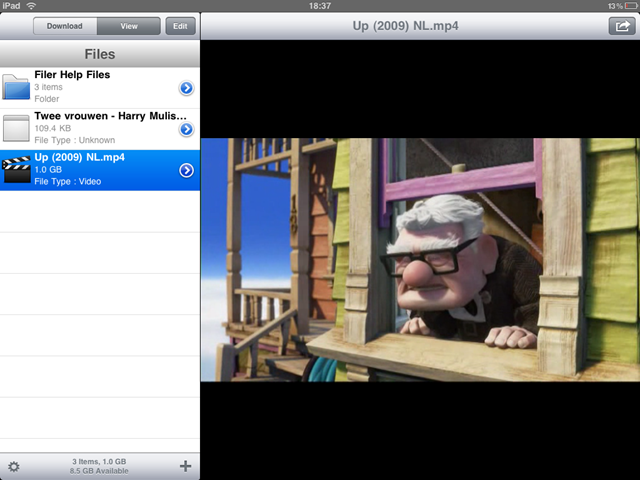
Task: Open the share export icon
Action: pos(620,27)
